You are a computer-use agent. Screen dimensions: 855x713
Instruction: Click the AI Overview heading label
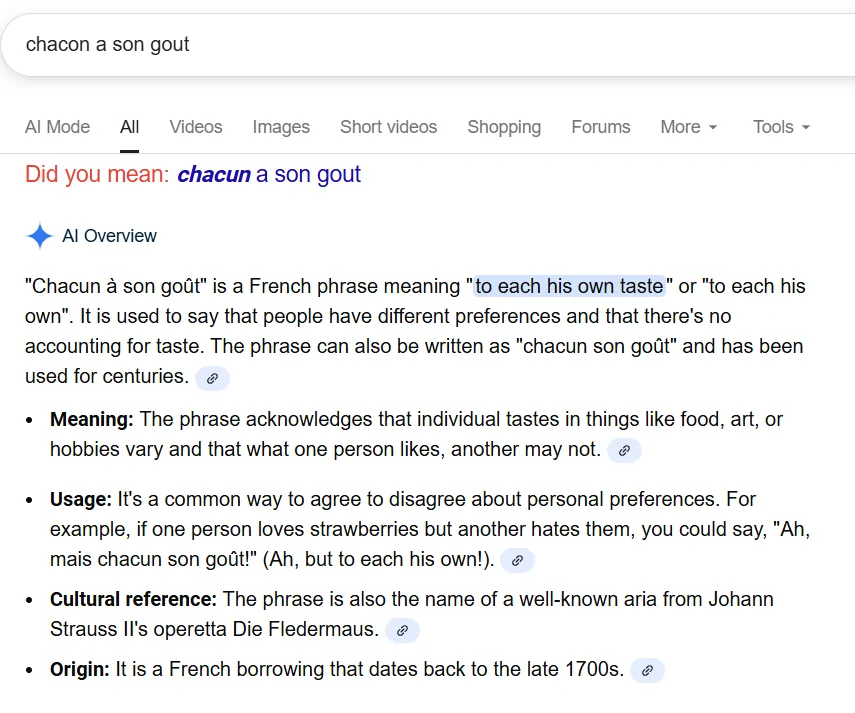pyautogui.click(x=109, y=236)
